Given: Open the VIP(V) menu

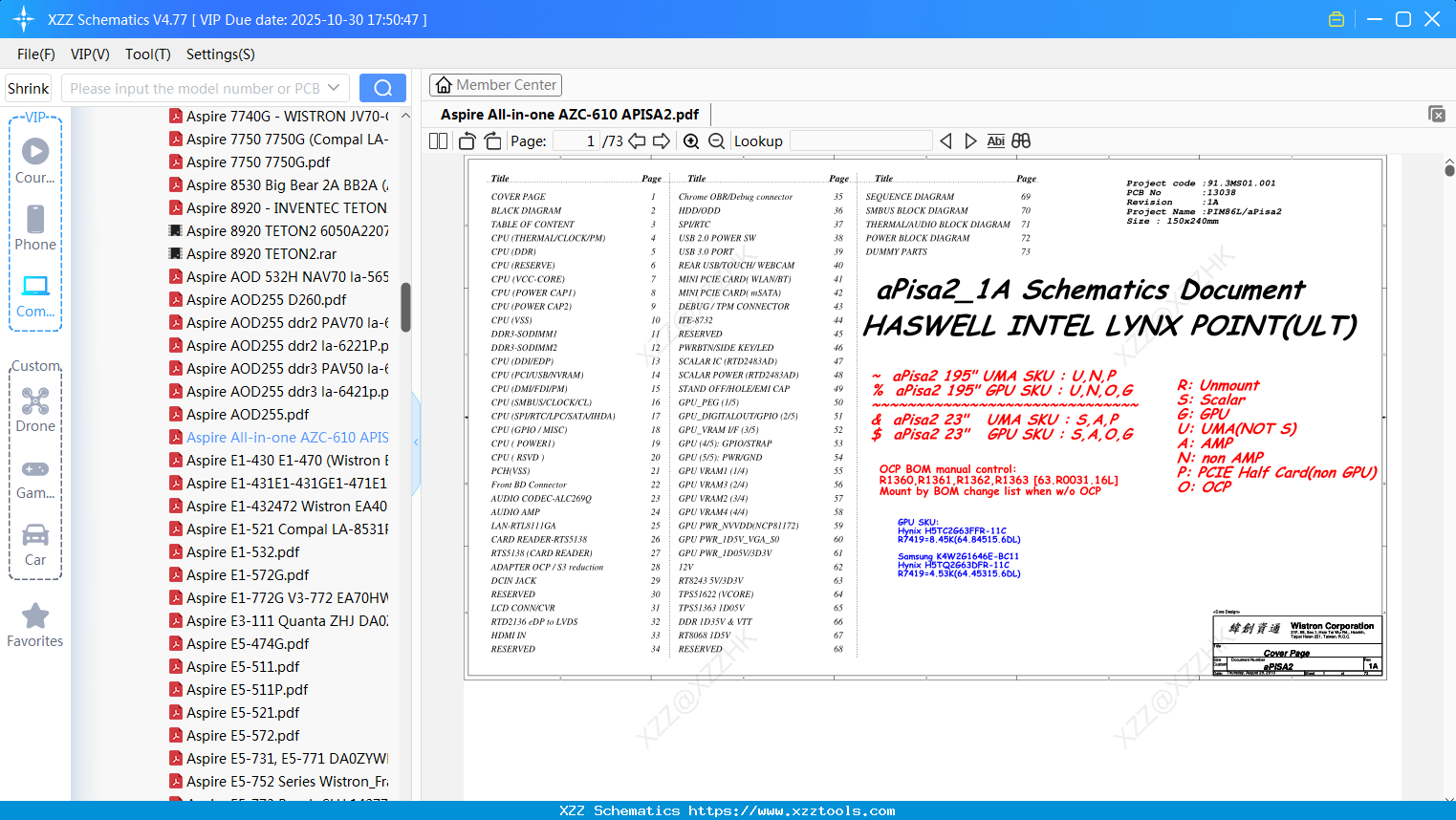Looking at the screenshot, I should pyautogui.click(x=90, y=54).
